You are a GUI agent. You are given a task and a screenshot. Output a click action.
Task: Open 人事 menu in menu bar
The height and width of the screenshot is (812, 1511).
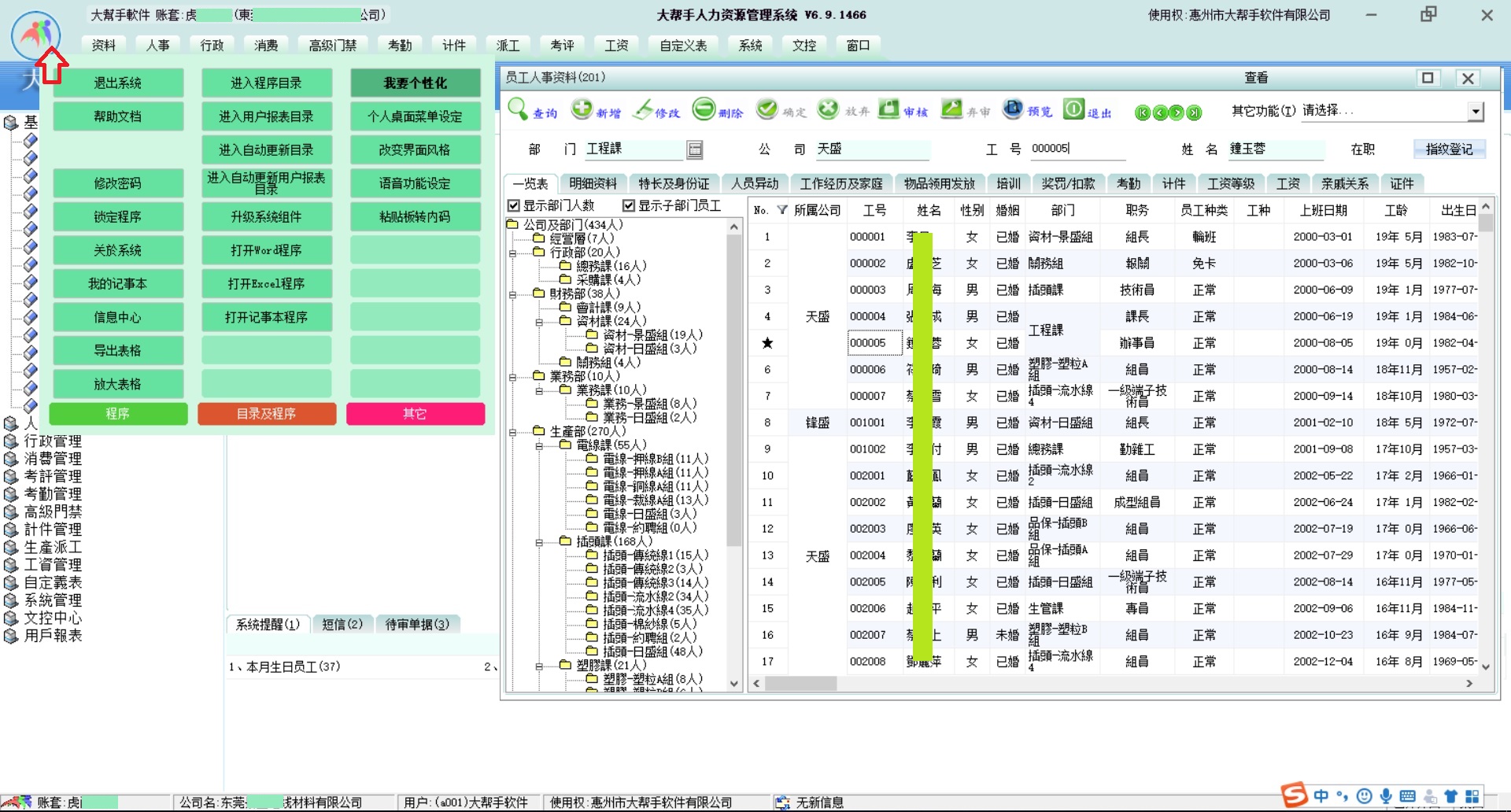157,46
